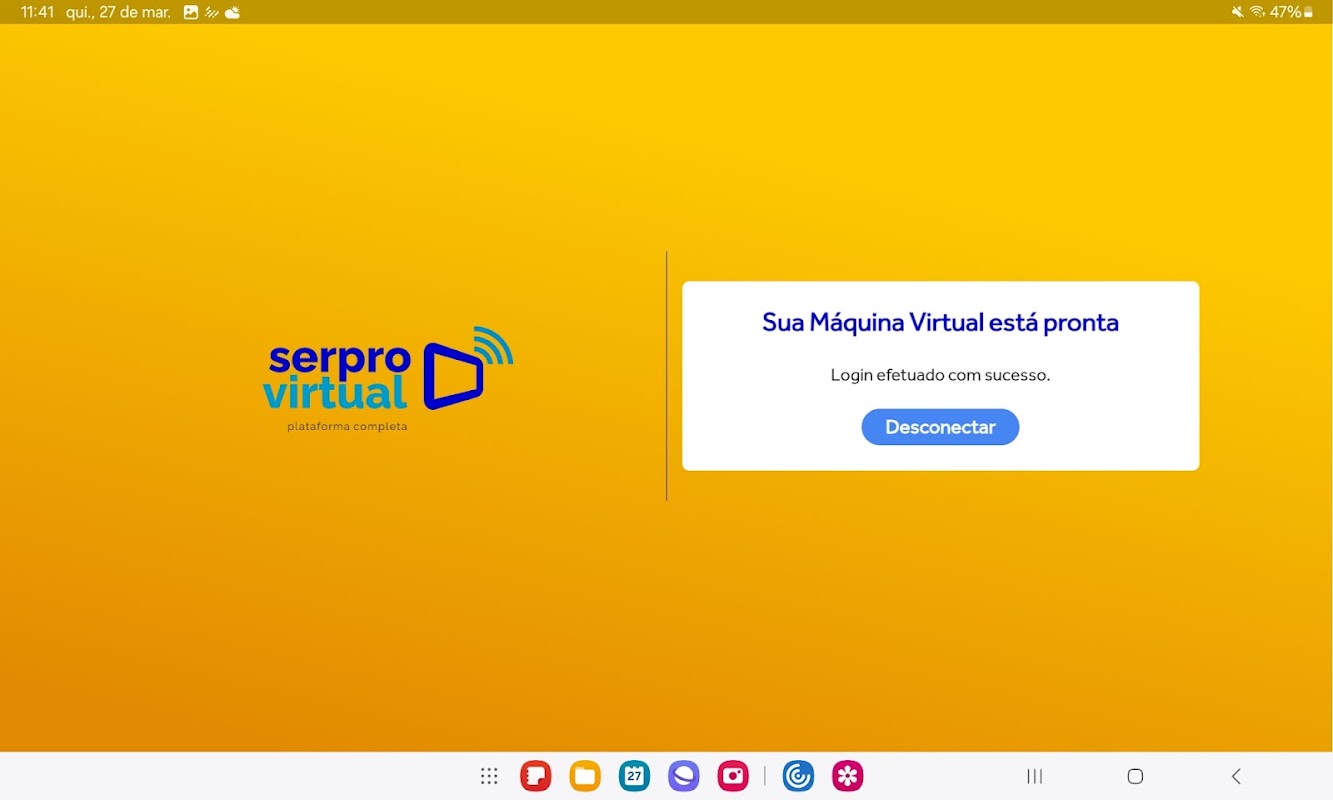Tap the recent apps navigation button
Viewport: 1333px width, 800px height.
click(x=1035, y=776)
